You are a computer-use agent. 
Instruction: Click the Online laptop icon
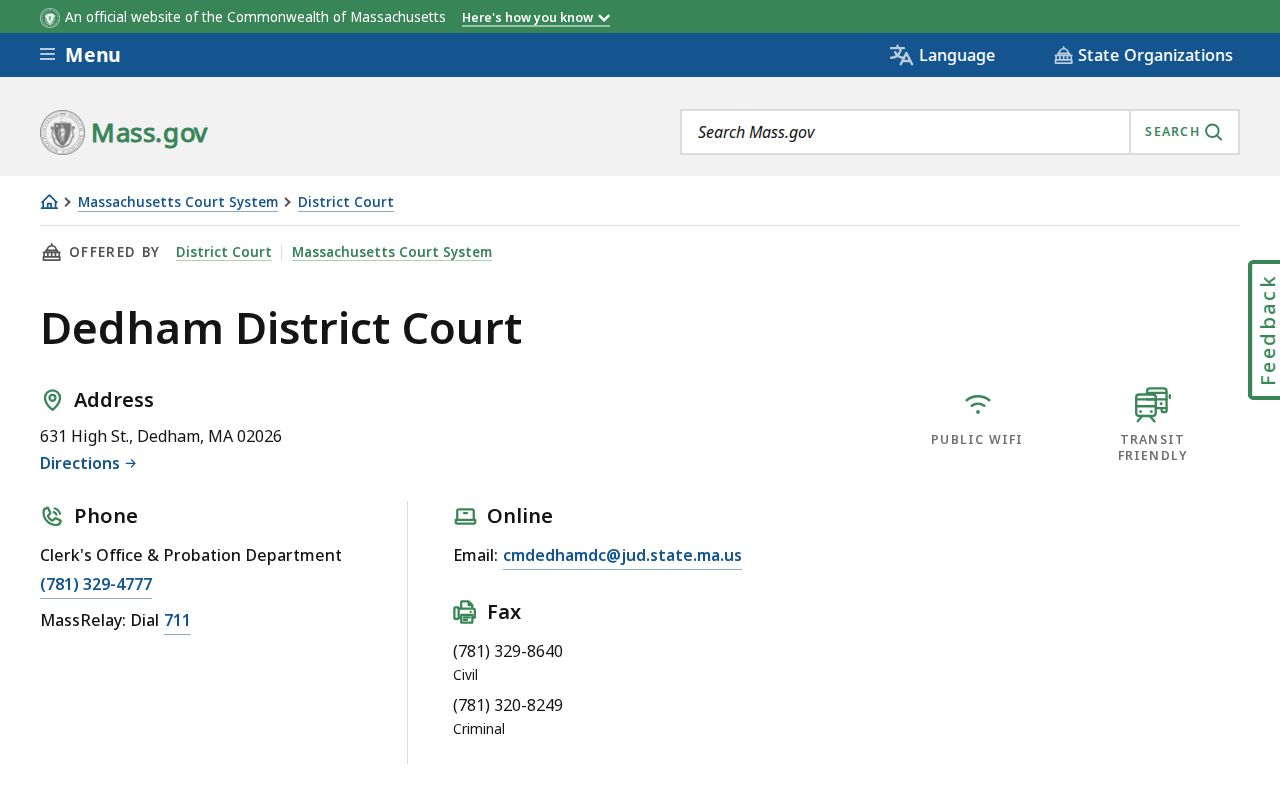pos(465,516)
